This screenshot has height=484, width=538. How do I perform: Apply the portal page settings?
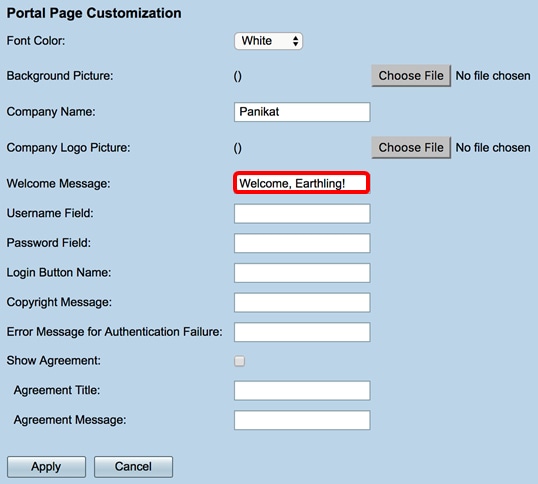[x=46, y=467]
